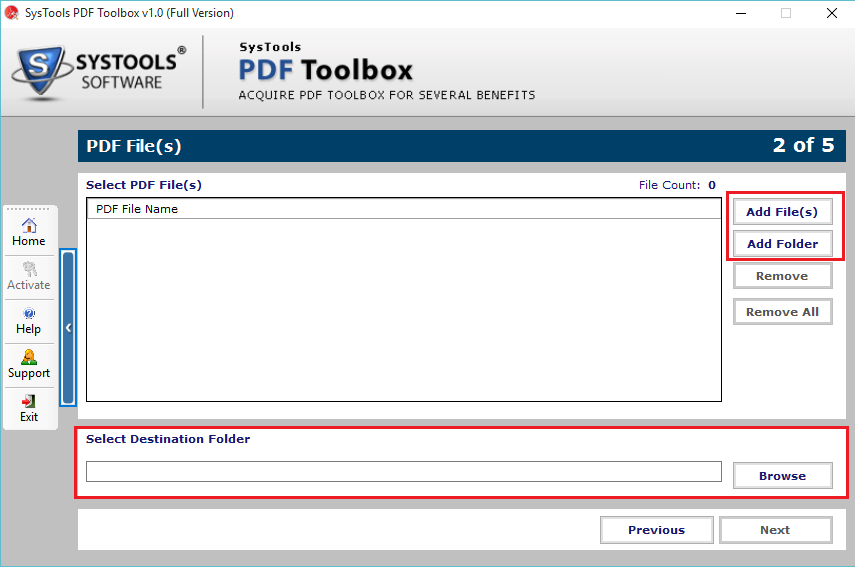Click the title bar app icon

click(x=11, y=13)
